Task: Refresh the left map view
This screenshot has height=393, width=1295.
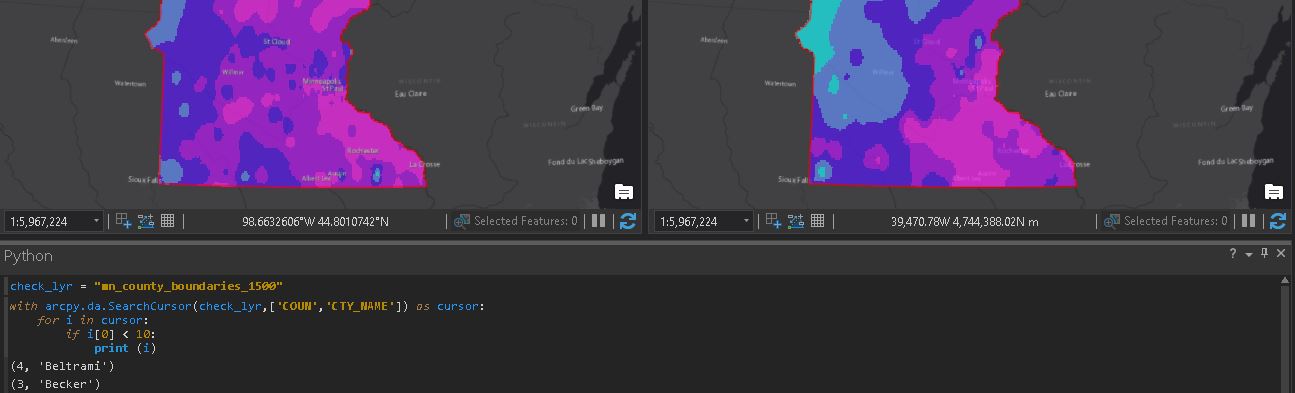Action: click(x=628, y=221)
